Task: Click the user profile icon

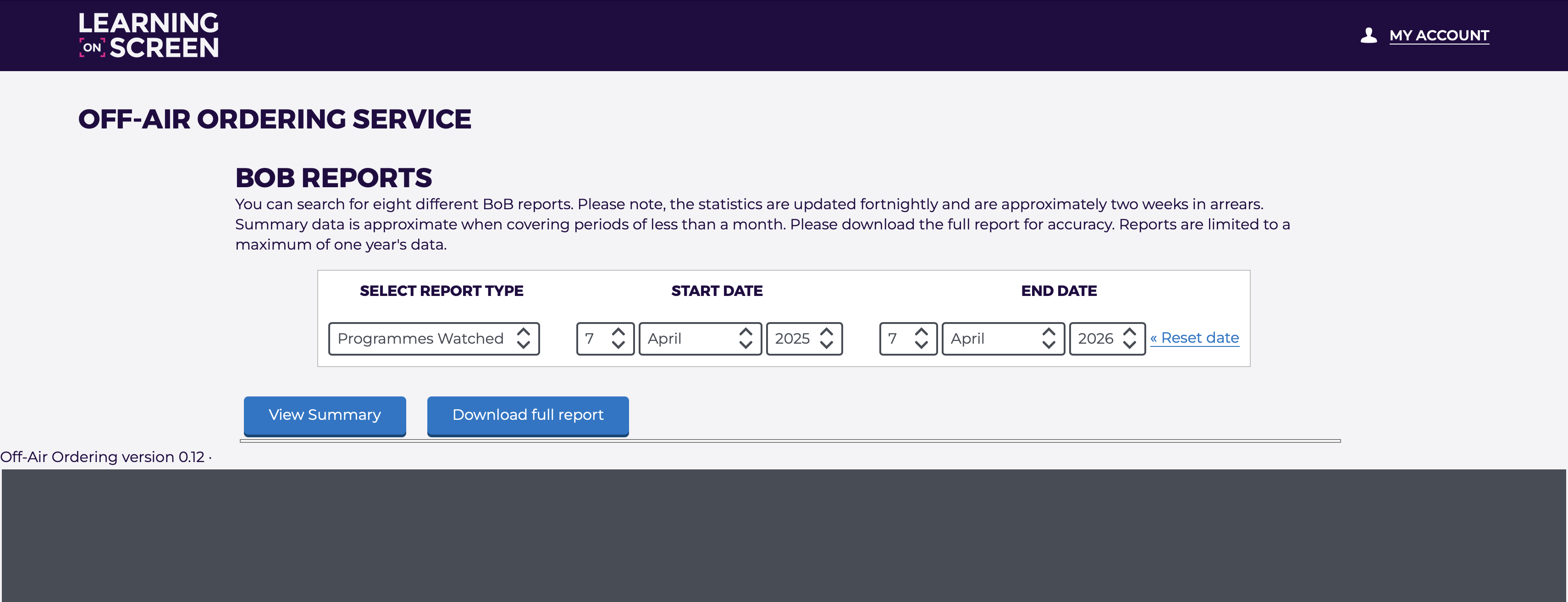Action: point(1369,35)
